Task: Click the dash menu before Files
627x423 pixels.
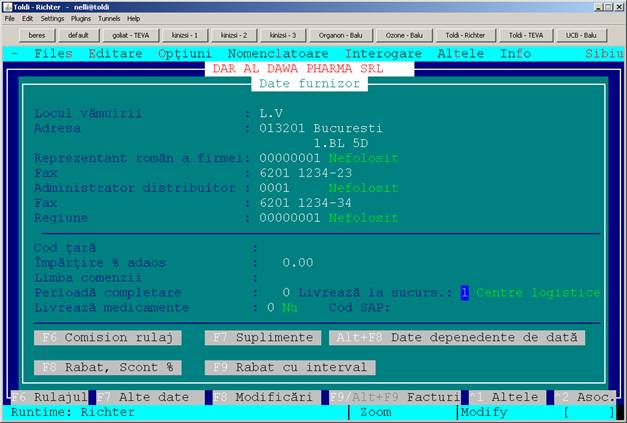Action: click(x=15, y=54)
